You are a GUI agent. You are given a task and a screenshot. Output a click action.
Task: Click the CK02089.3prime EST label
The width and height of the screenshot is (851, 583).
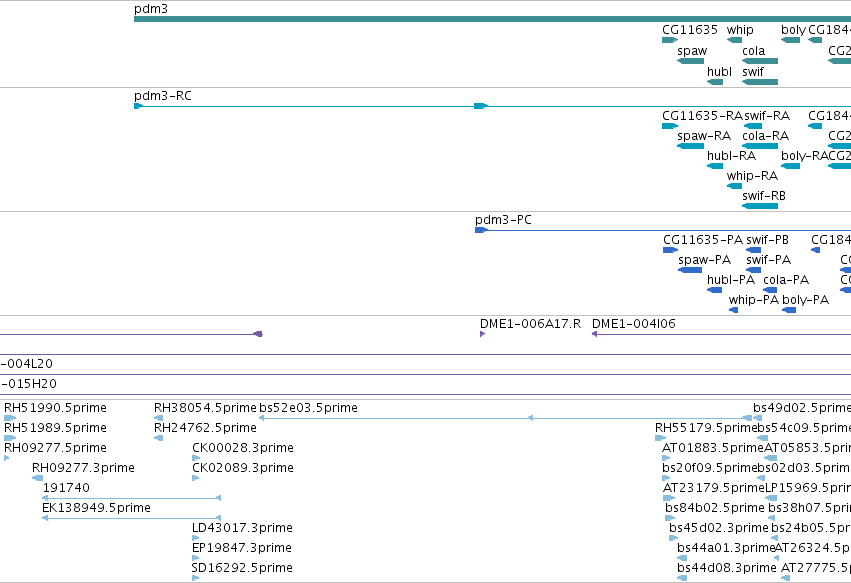[243, 468]
